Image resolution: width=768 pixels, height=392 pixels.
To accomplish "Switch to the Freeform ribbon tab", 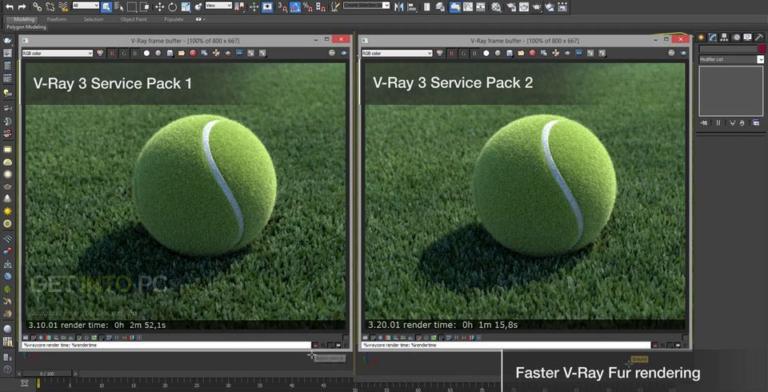I will click(57, 20).
